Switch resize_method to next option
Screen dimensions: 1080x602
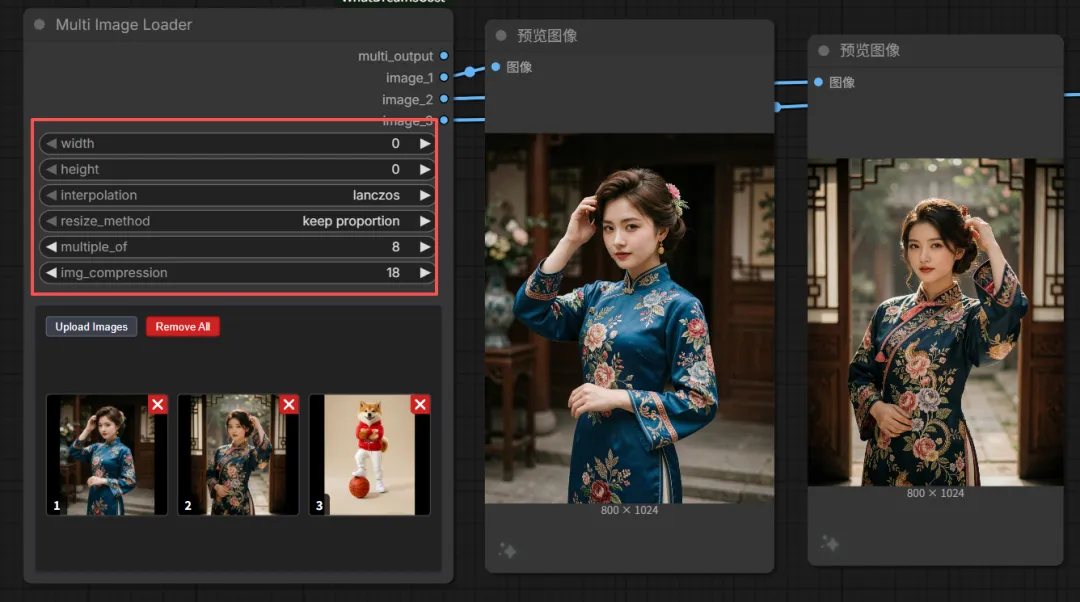(425, 221)
